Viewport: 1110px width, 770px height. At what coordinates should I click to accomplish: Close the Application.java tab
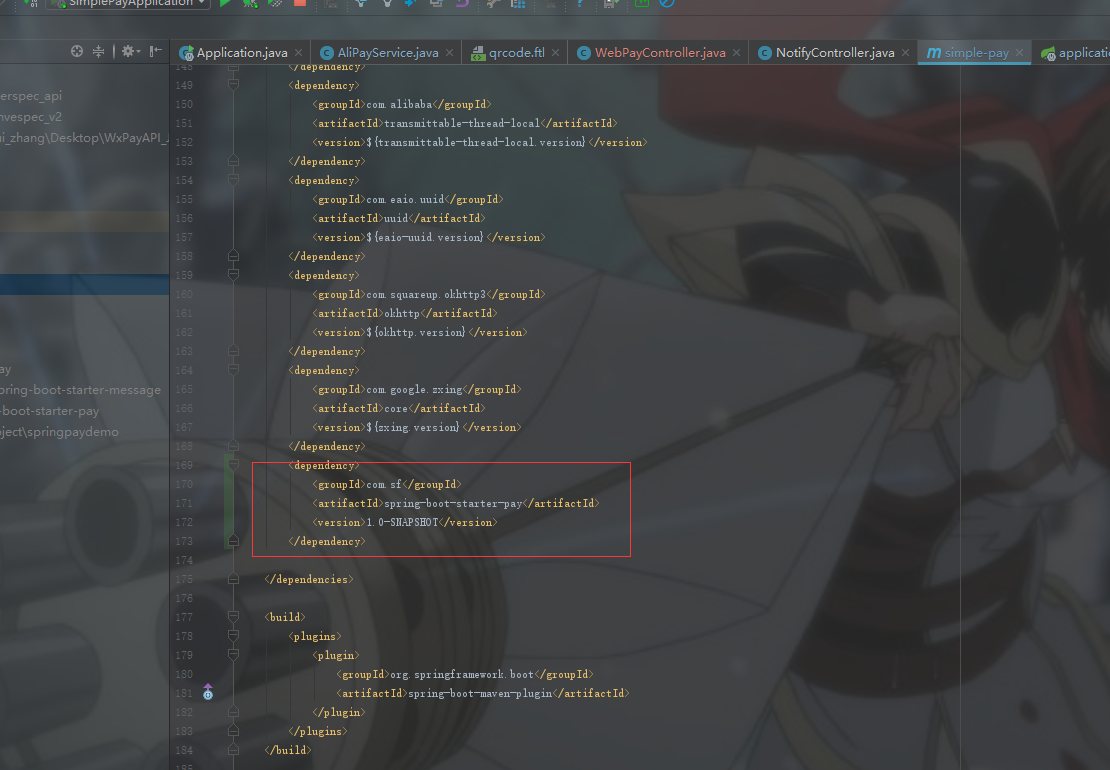(x=299, y=52)
